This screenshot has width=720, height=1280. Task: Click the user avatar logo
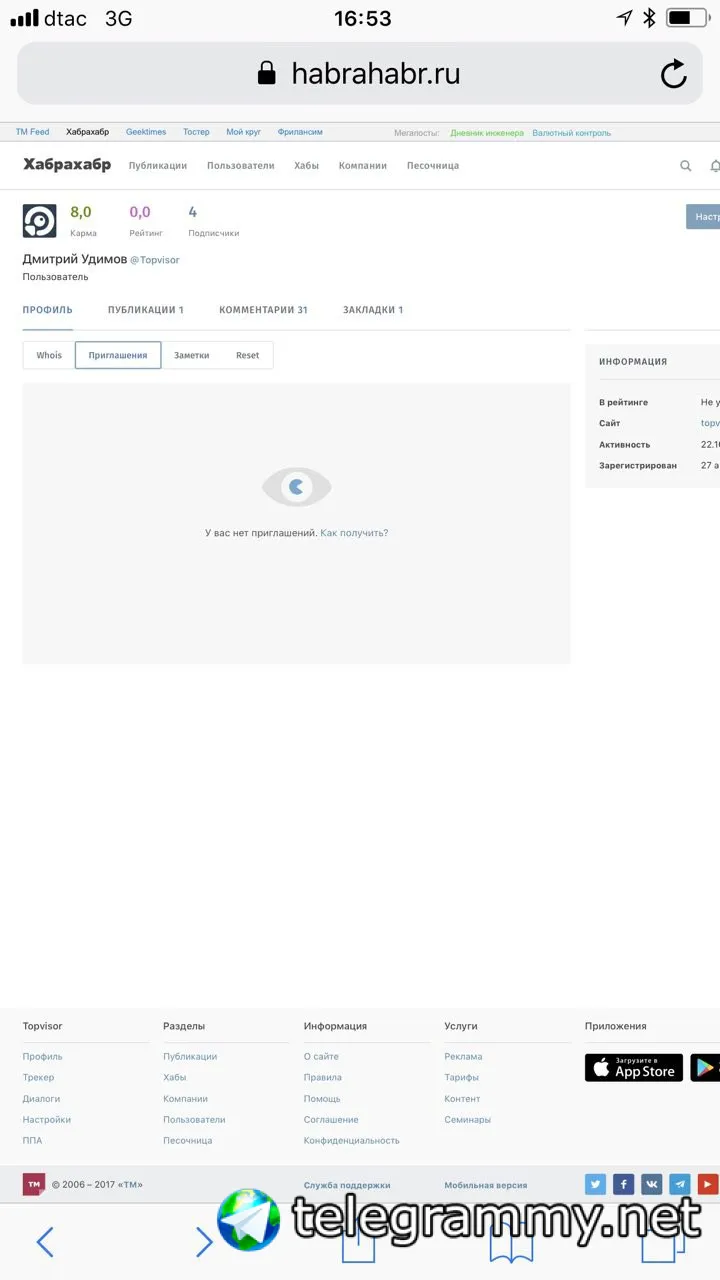40,220
